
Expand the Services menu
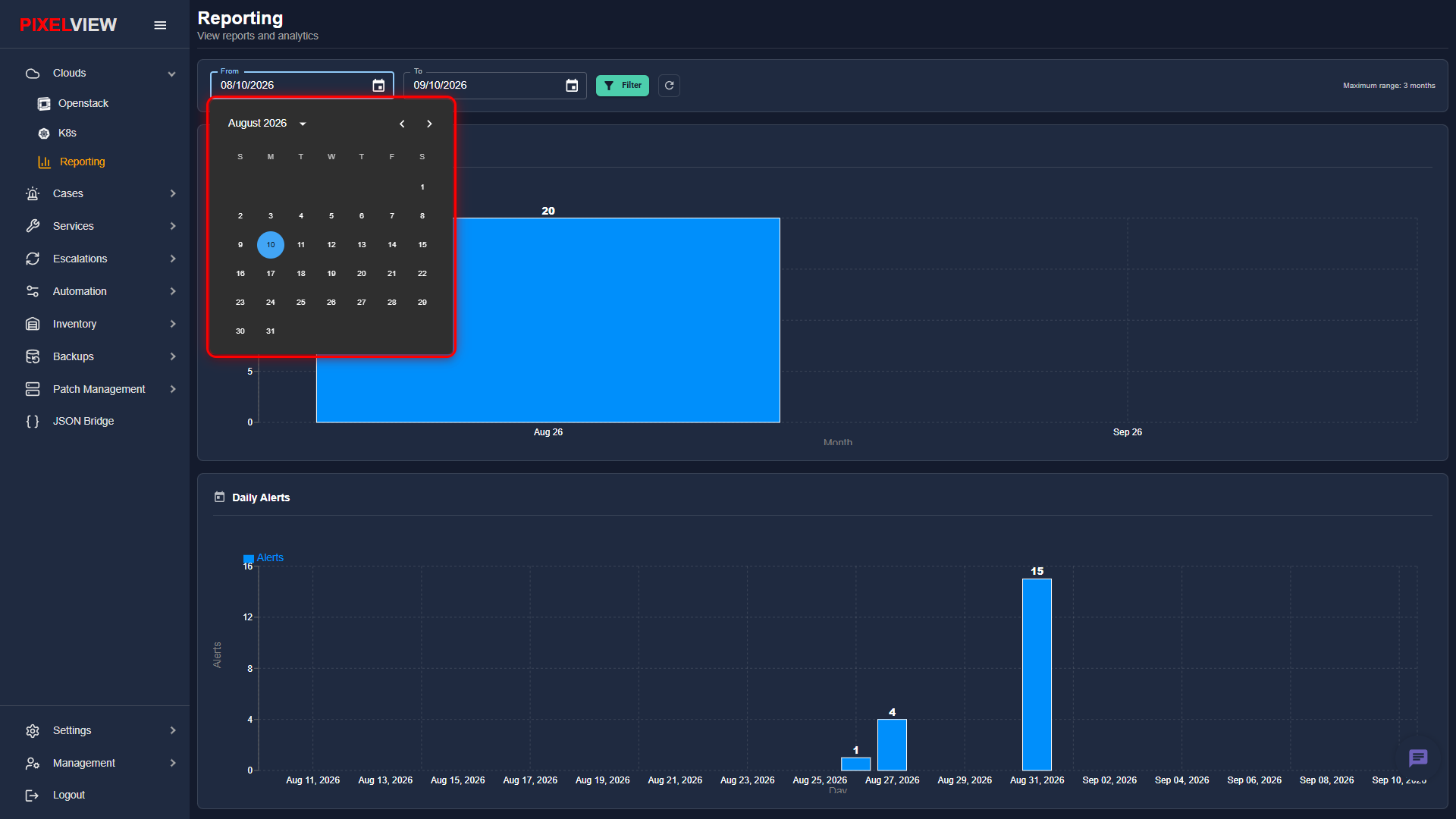[173, 226]
